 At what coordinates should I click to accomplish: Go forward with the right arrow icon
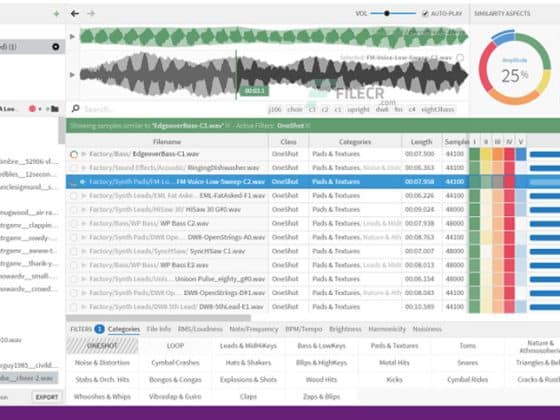[91, 14]
